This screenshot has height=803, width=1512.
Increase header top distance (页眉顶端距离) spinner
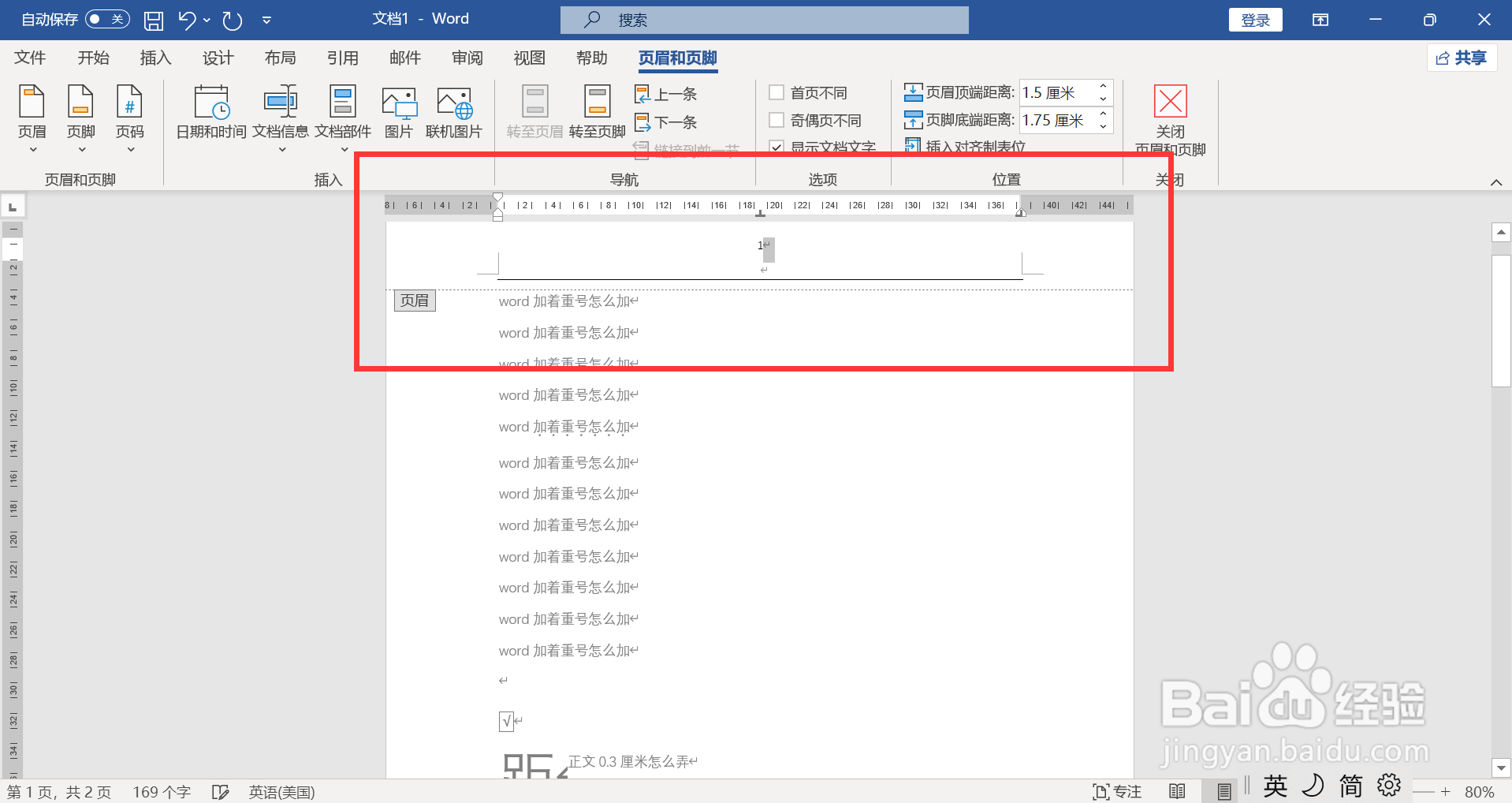point(1103,86)
